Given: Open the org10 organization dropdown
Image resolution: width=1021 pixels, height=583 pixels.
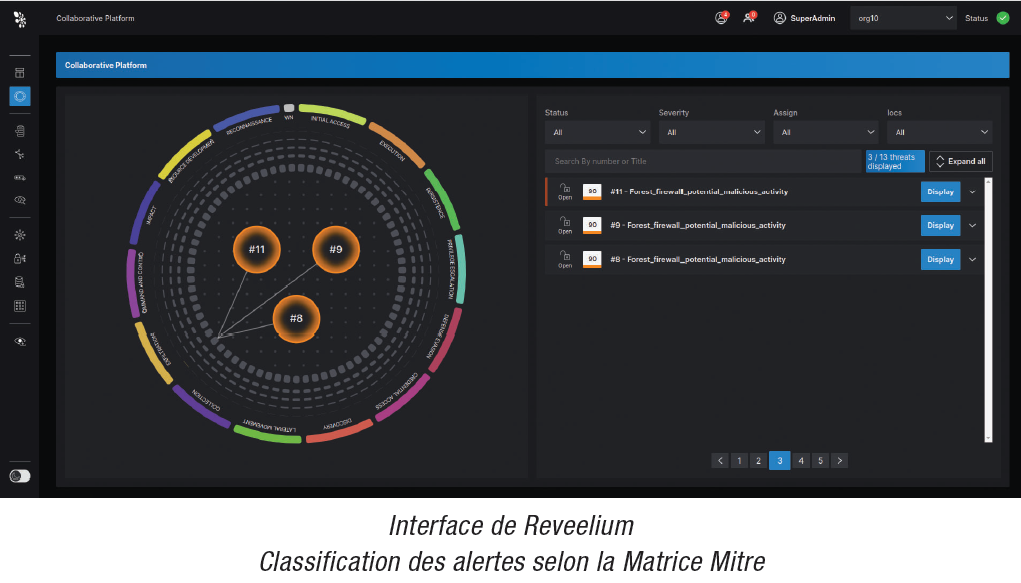Looking at the screenshot, I should (903, 18).
